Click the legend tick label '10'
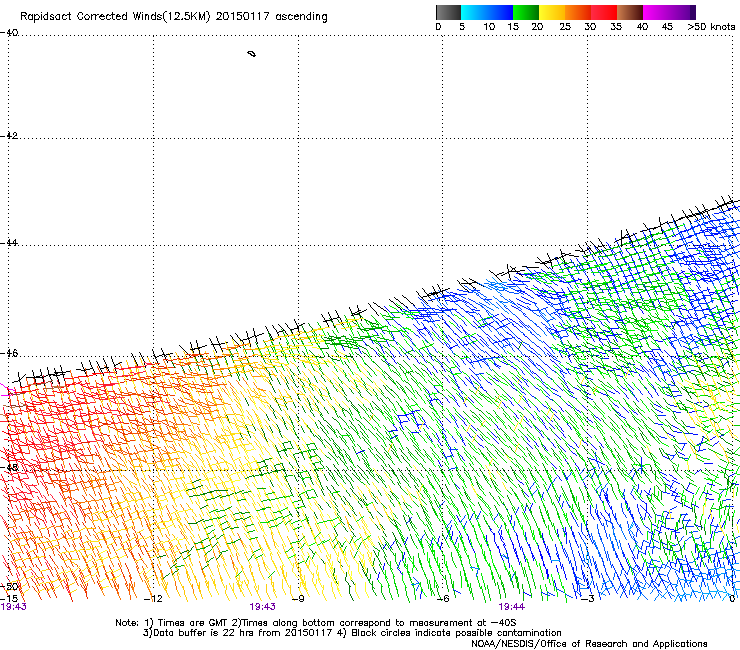Screen dimensions: 740x650 coord(489,27)
